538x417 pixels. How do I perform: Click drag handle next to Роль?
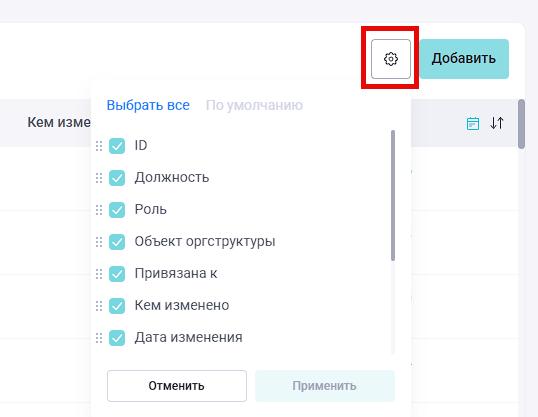[99, 210]
